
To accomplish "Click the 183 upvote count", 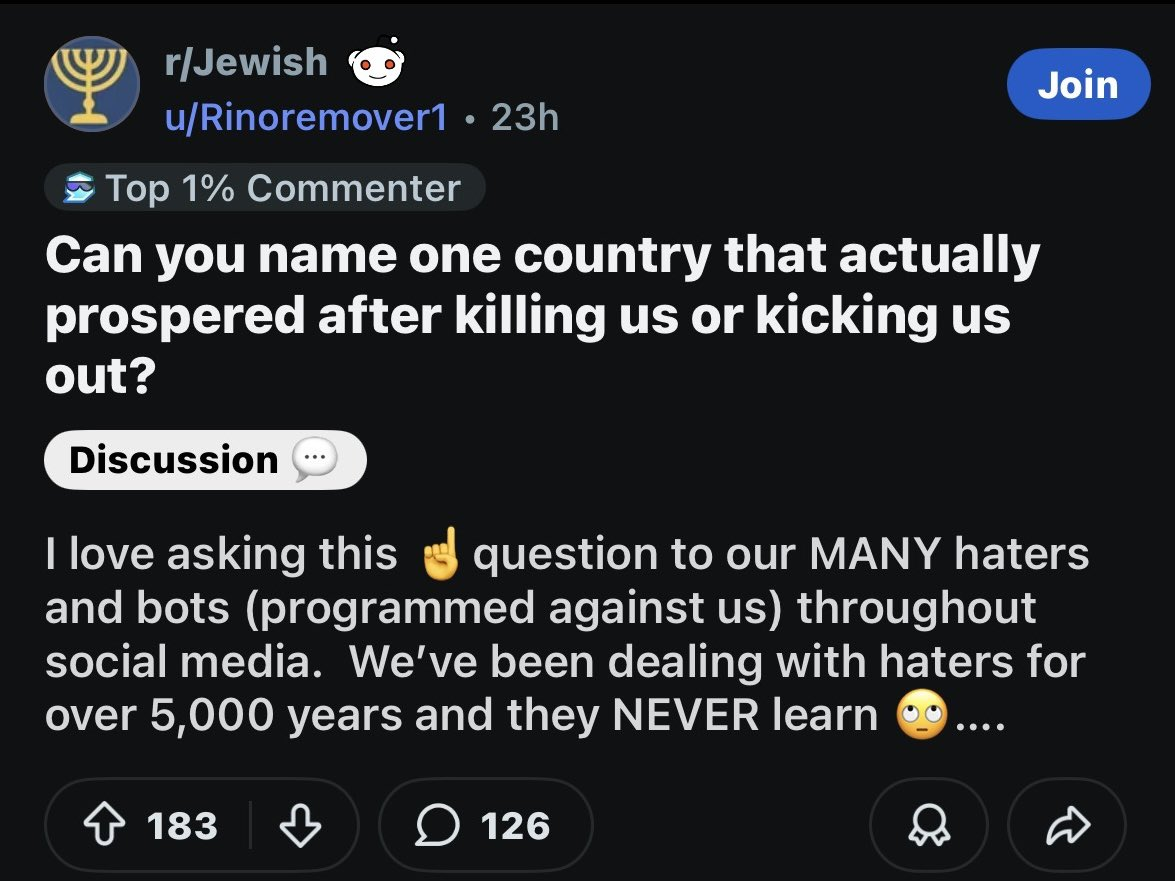I will 182,826.
